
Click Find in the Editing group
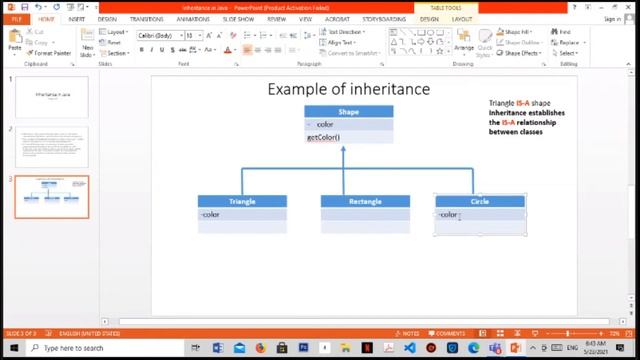(x=561, y=32)
